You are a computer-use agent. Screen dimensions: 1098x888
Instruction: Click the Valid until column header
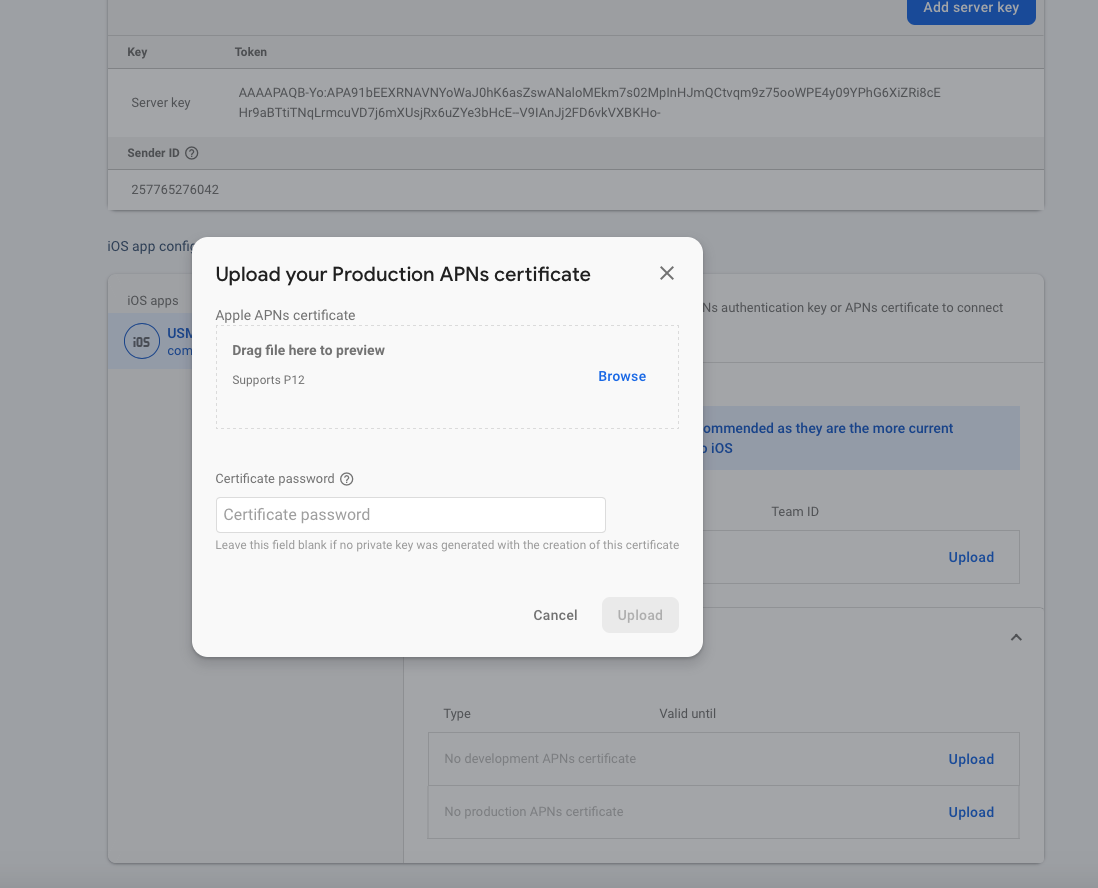pos(687,714)
